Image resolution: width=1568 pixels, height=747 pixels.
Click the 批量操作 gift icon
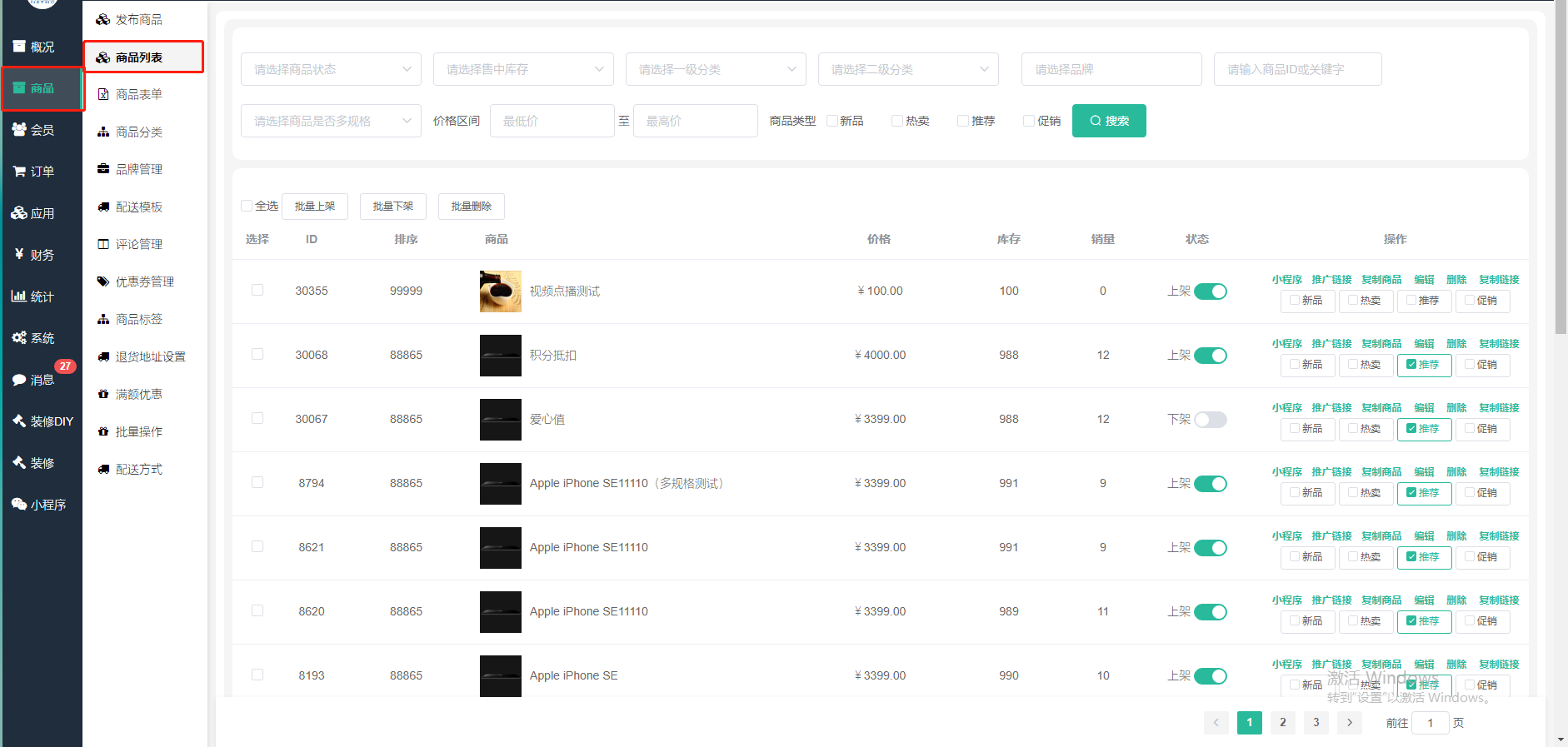[x=103, y=431]
